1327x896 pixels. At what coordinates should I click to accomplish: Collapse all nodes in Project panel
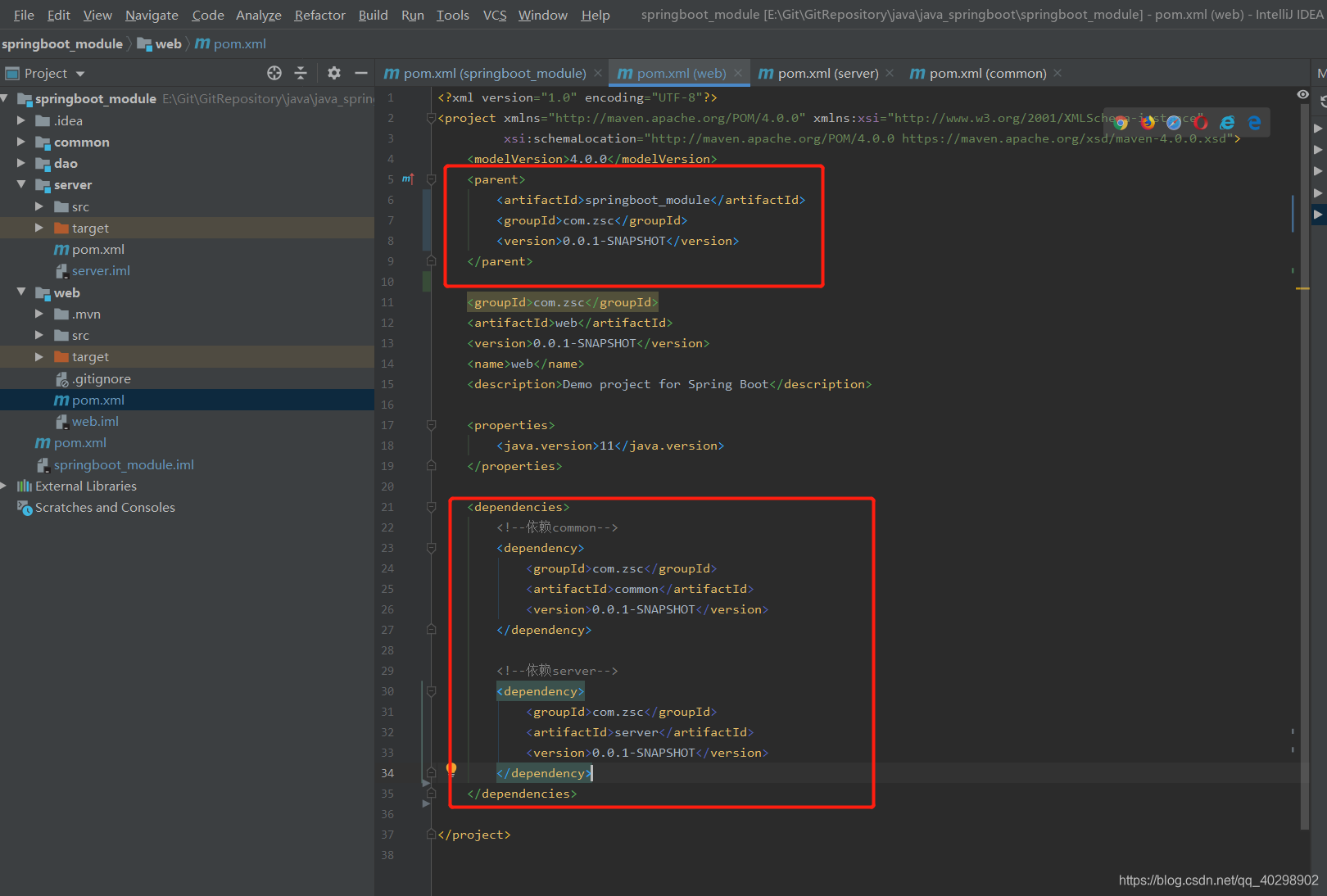pos(301,73)
